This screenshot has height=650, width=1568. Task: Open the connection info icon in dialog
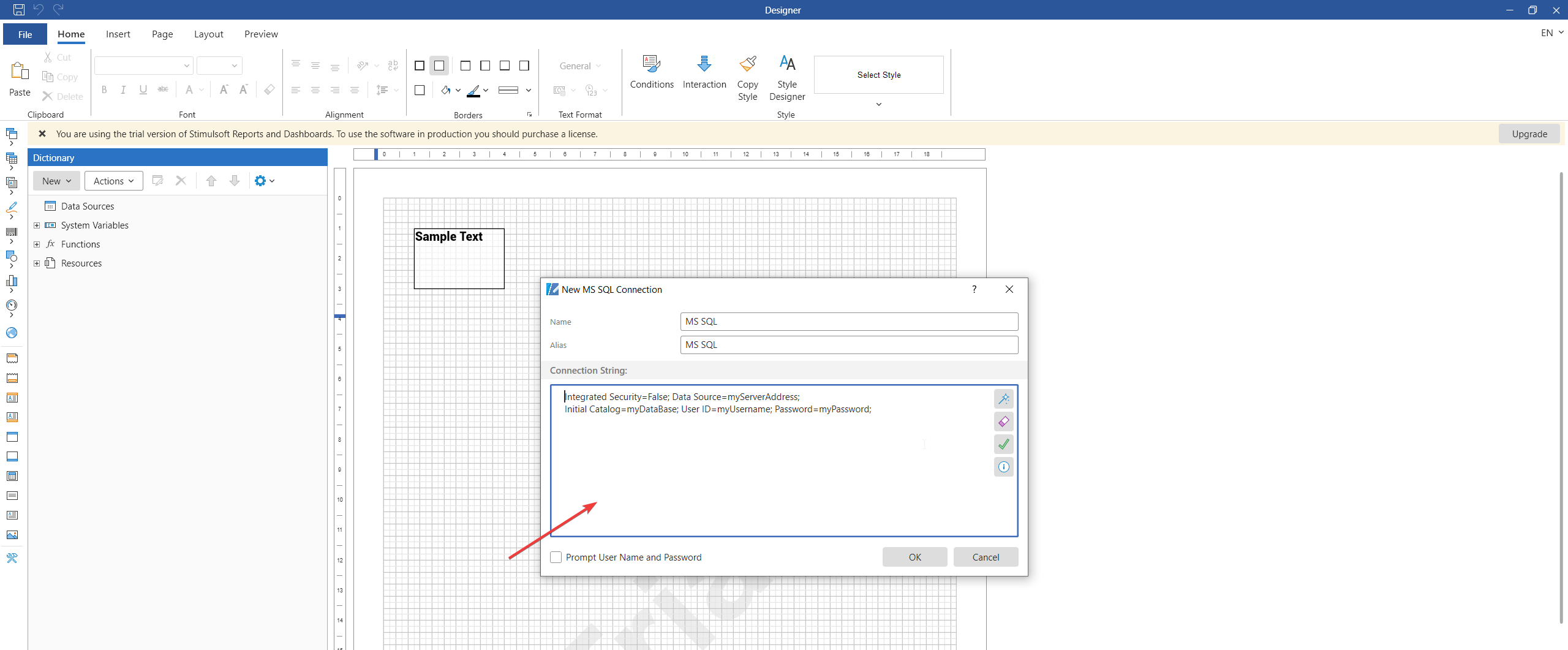coord(1003,467)
